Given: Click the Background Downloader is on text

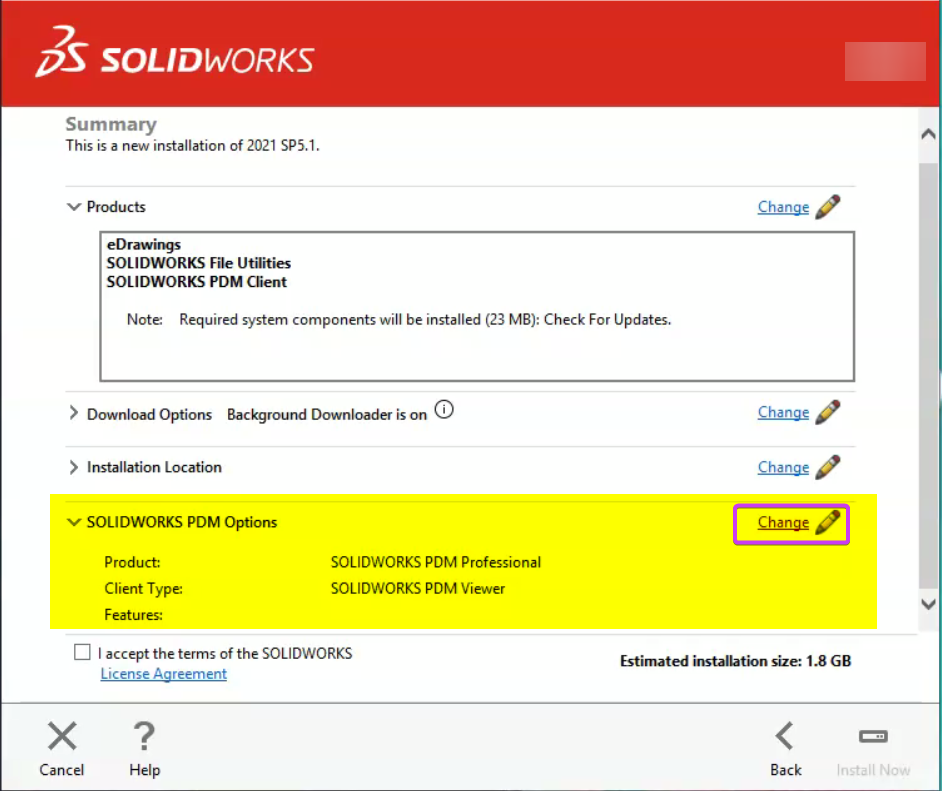Looking at the screenshot, I should point(327,414).
